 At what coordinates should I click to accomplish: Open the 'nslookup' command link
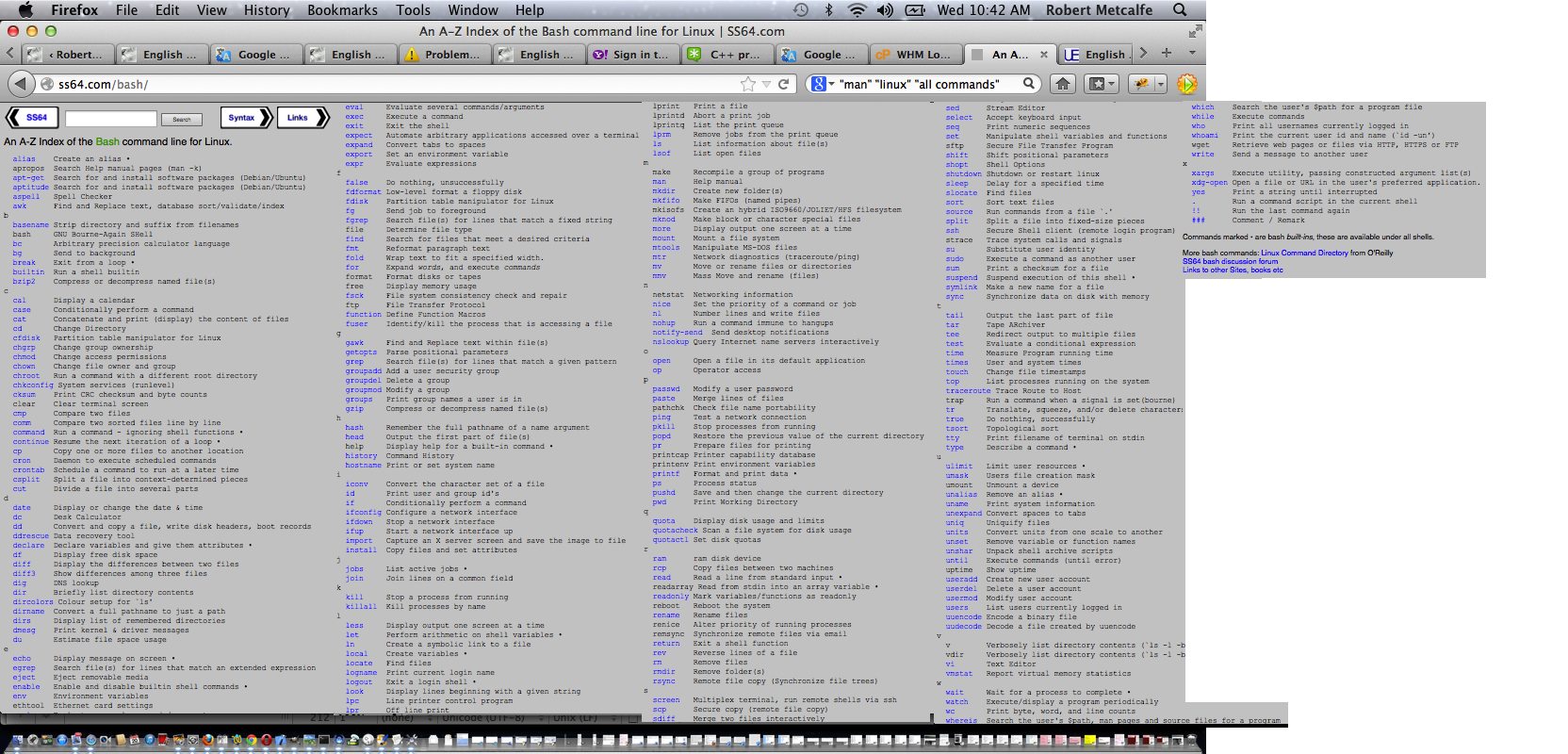670,342
